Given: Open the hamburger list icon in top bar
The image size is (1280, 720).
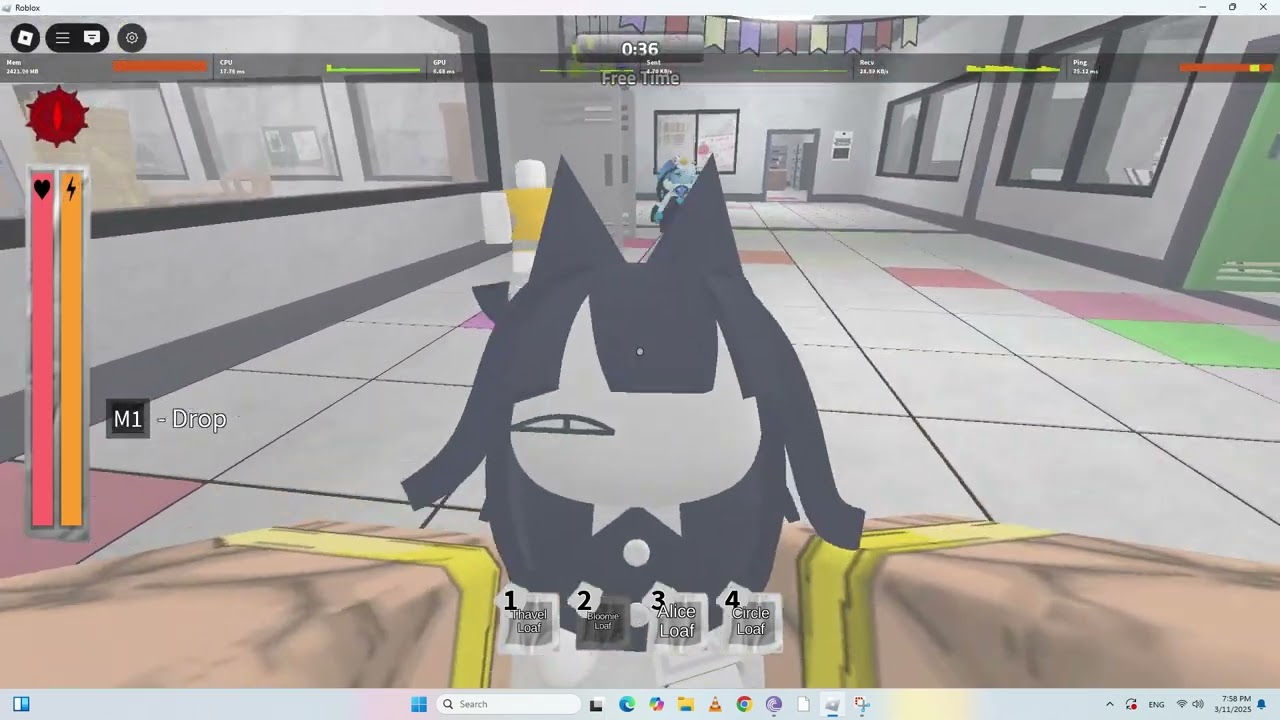Looking at the screenshot, I should click(62, 38).
